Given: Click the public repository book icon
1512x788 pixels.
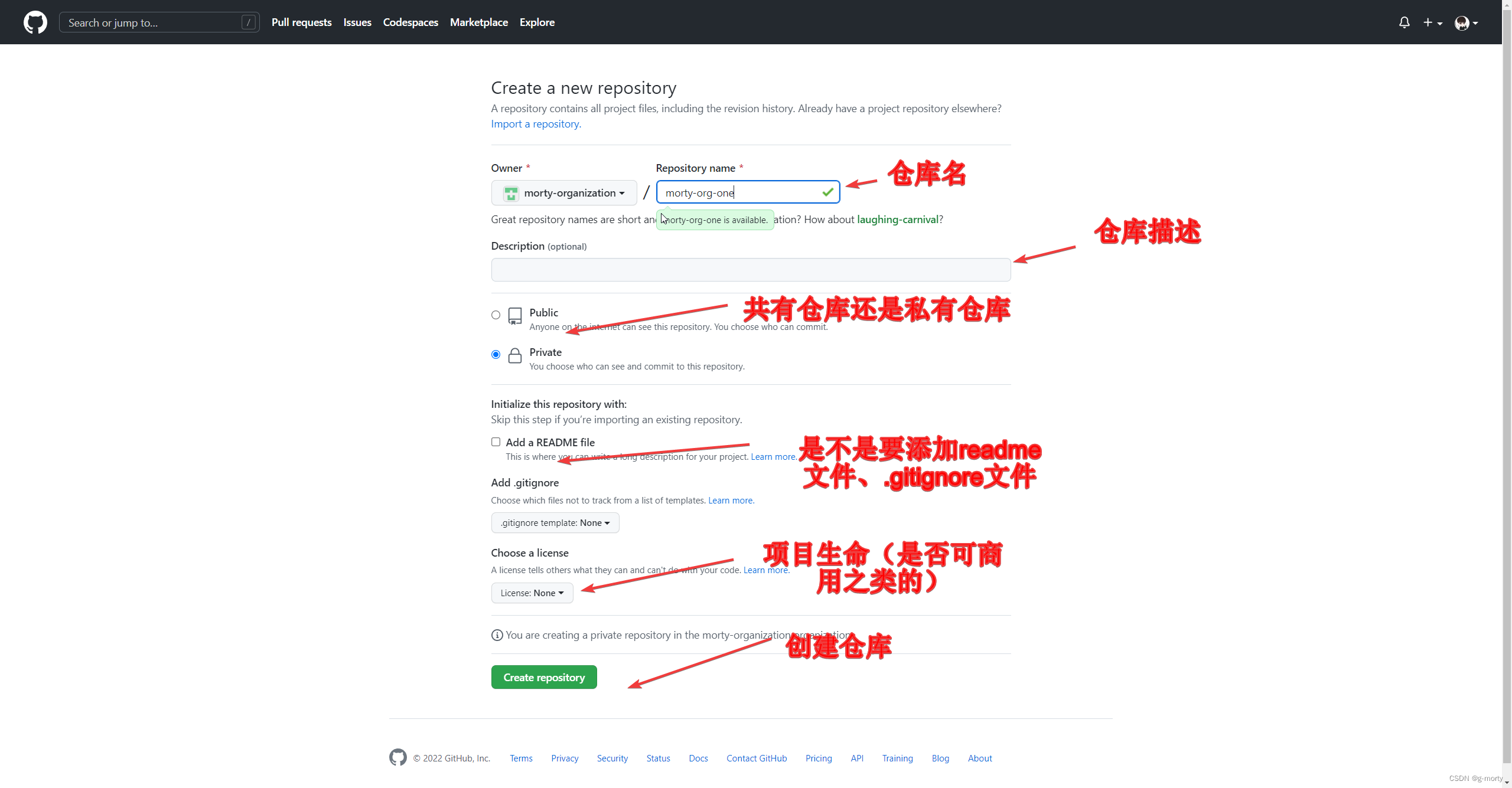Looking at the screenshot, I should (515, 316).
